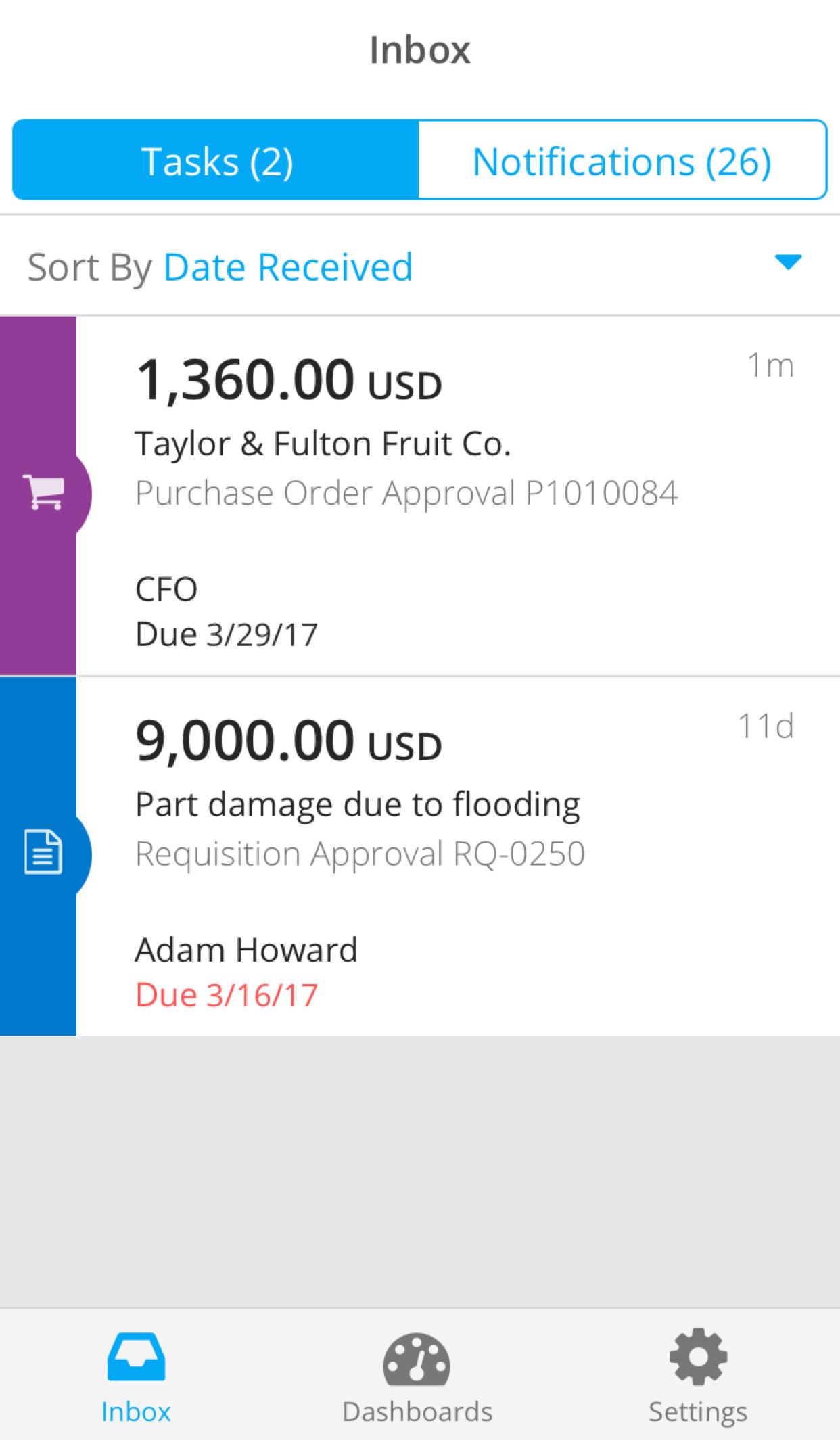Screen dimensions: 840x1440
Task: Change the Date Received sort option
Action: tap(288, 266)
